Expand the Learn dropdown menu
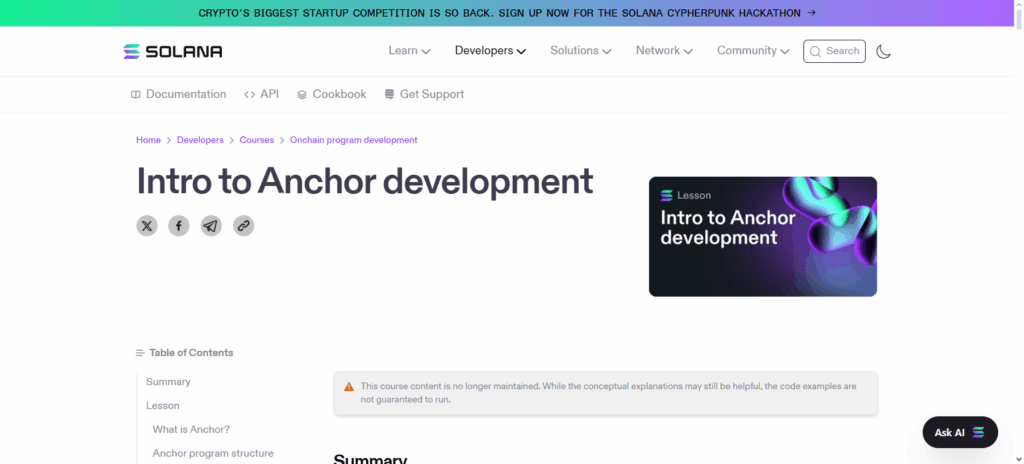1024x464 pixels. tap(409, 51)
